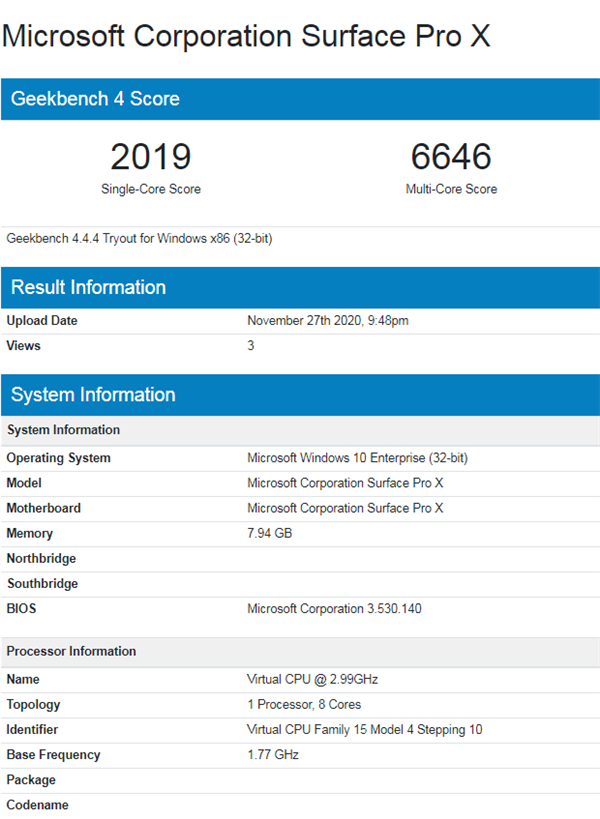Viewport: 600px width, 819px height.
Task: Click the Surface Pro X value in Model row
Action: pos(345,483)
